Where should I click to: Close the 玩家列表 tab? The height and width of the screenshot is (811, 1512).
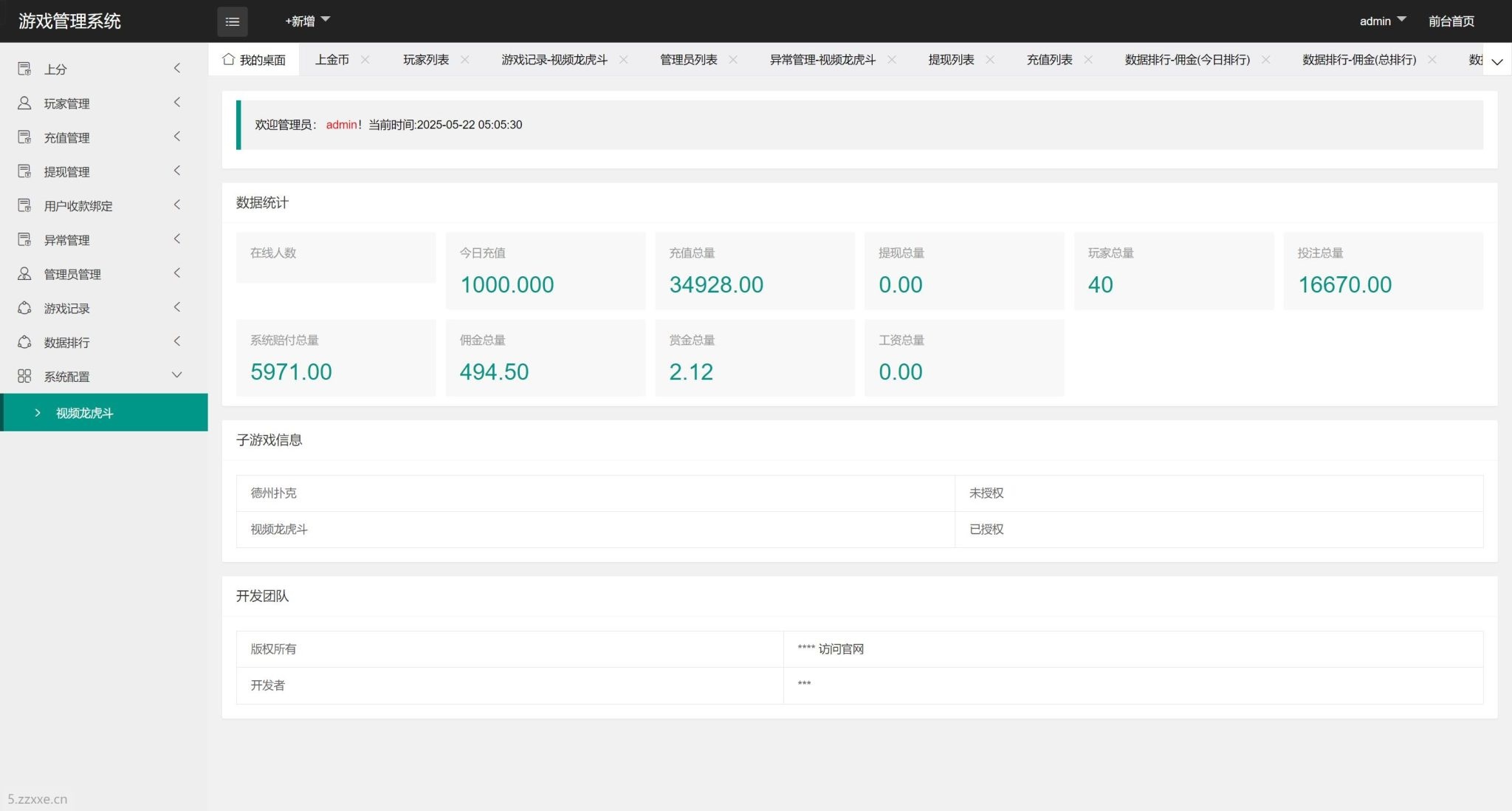pyautogui.click(x=464, y=60)
